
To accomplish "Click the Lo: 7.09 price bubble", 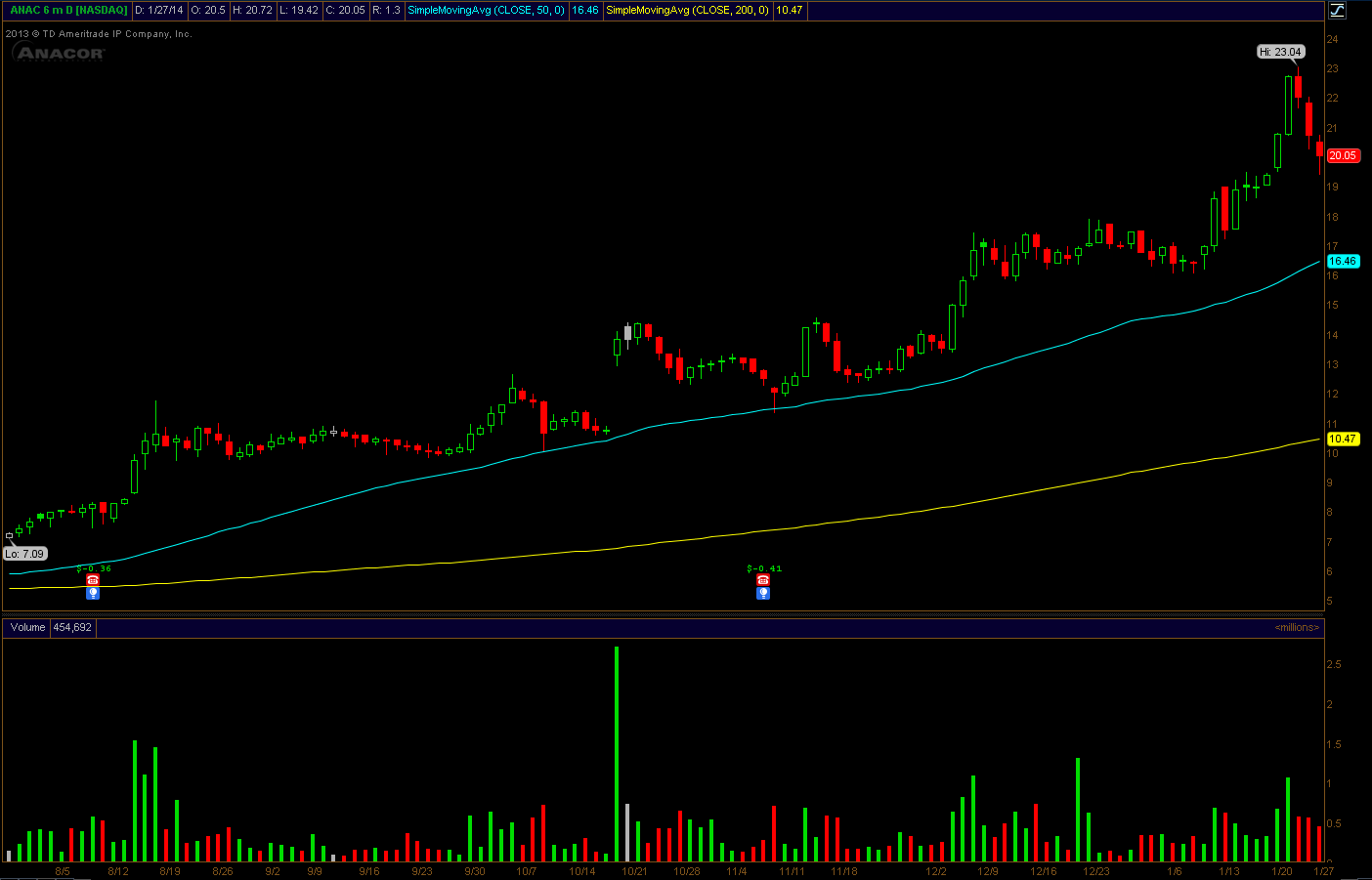I will point(24,554).
